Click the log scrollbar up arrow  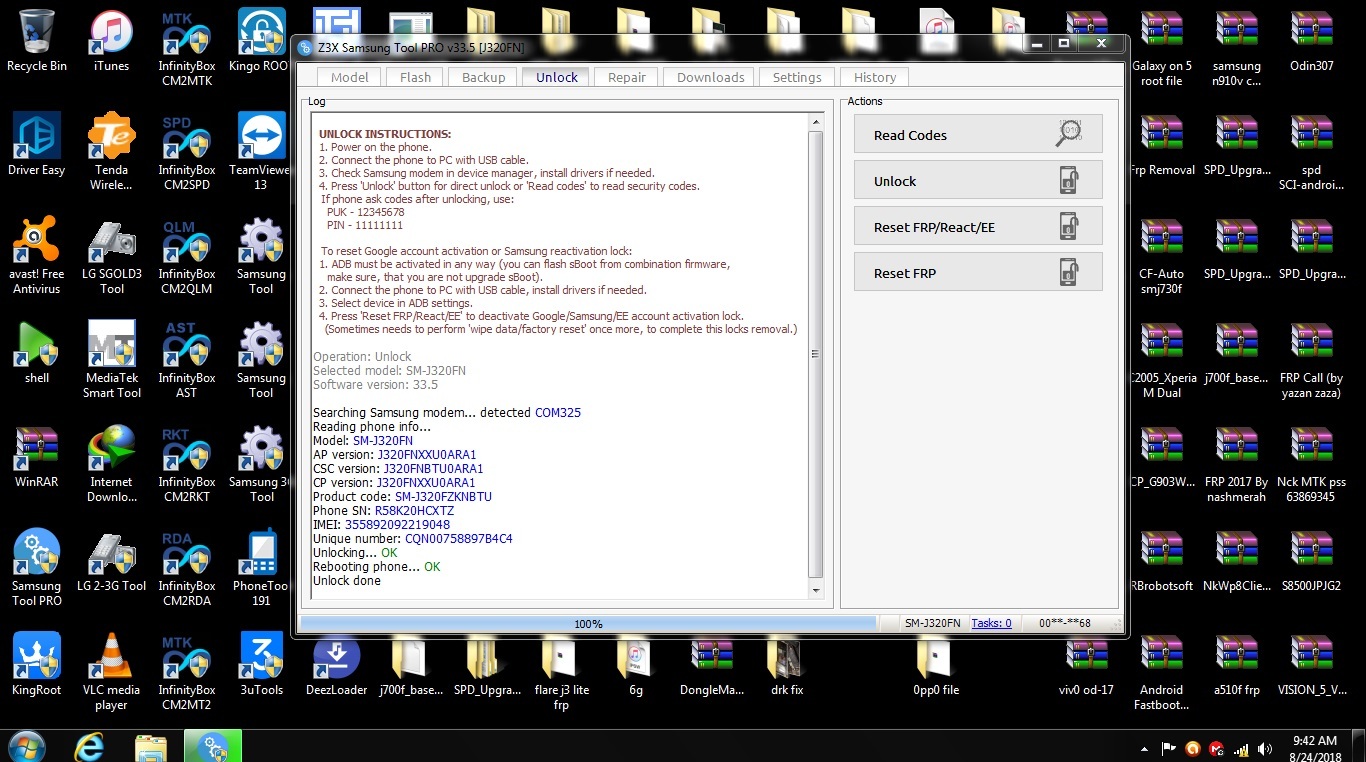click(x=816, y=122)
